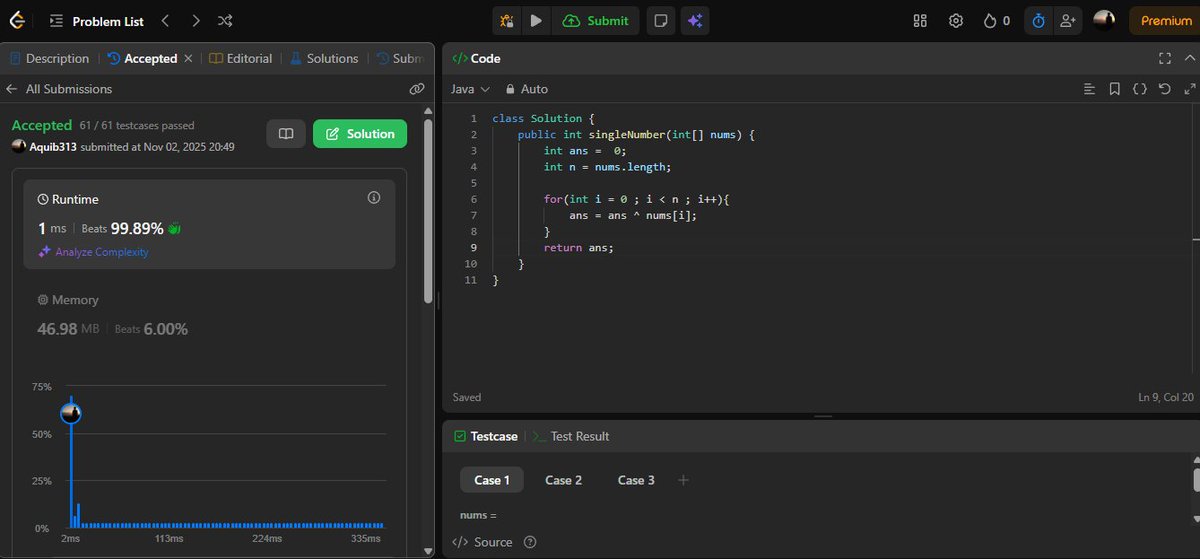Screen dimensions: 1200x559
Task: Collapse the Code panel chevron
Action: click(x=1189, y=59)
